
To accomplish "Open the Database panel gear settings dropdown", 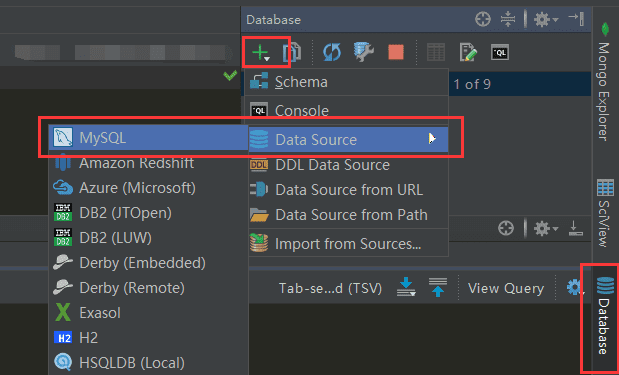I will 546,19.
